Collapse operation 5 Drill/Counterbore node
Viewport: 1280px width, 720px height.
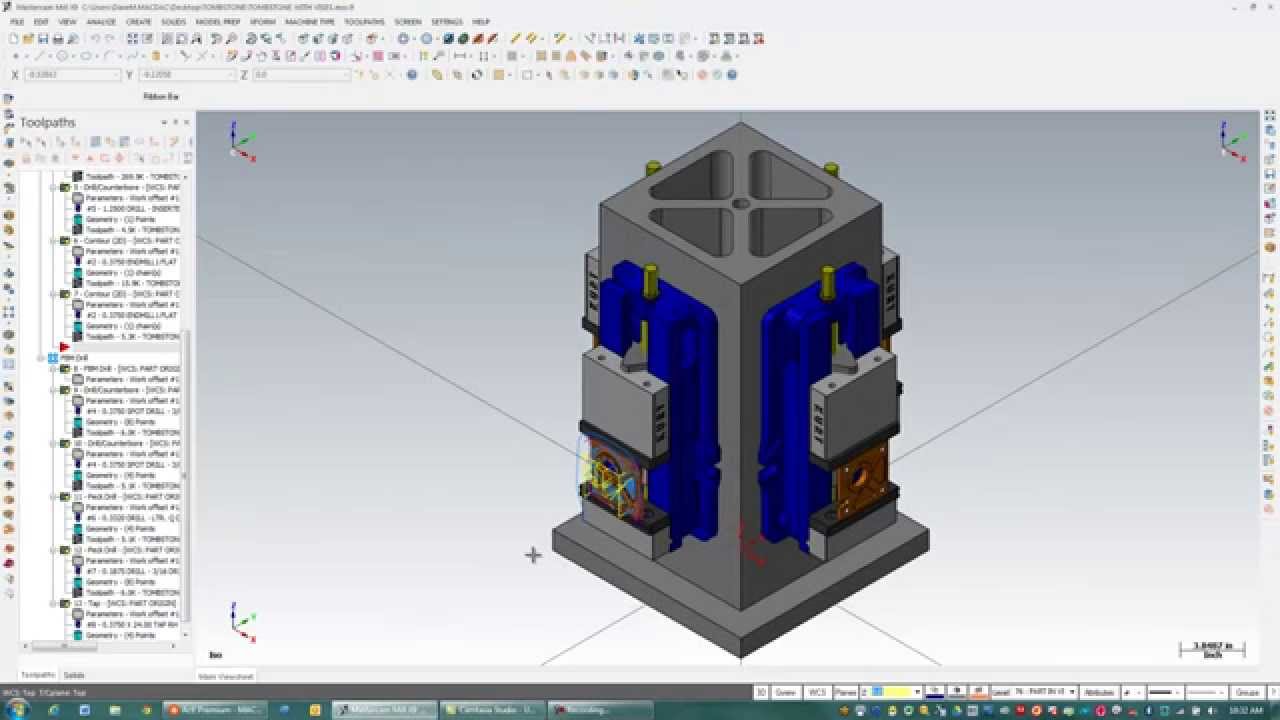(53, 187)
